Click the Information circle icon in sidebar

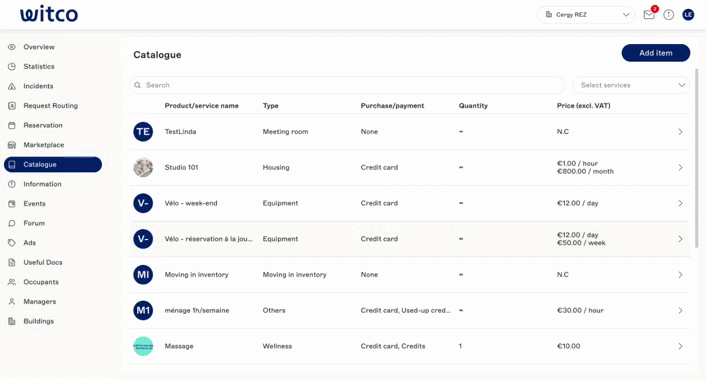[12, 184]
